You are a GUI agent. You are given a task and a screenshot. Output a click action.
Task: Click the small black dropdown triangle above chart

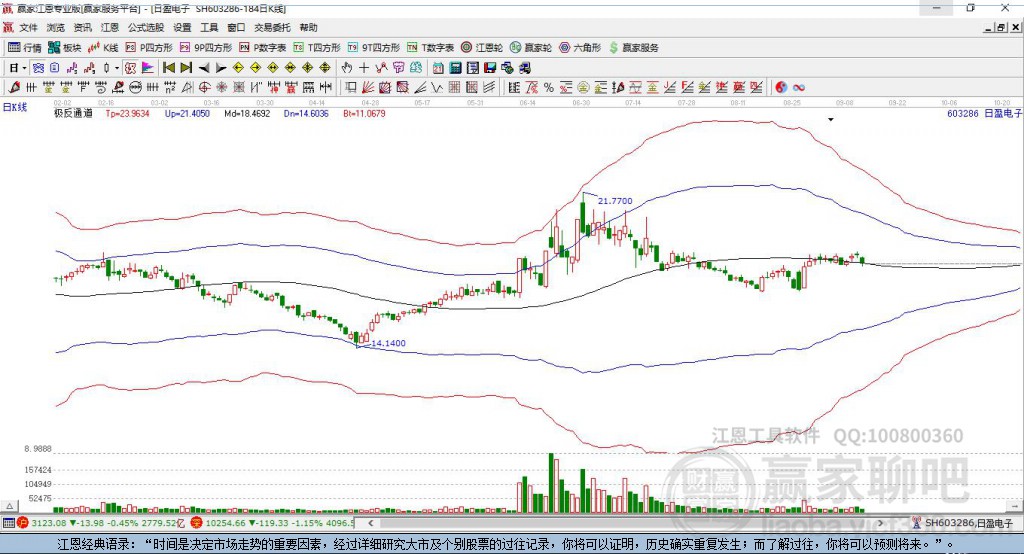tap(831, 120)
